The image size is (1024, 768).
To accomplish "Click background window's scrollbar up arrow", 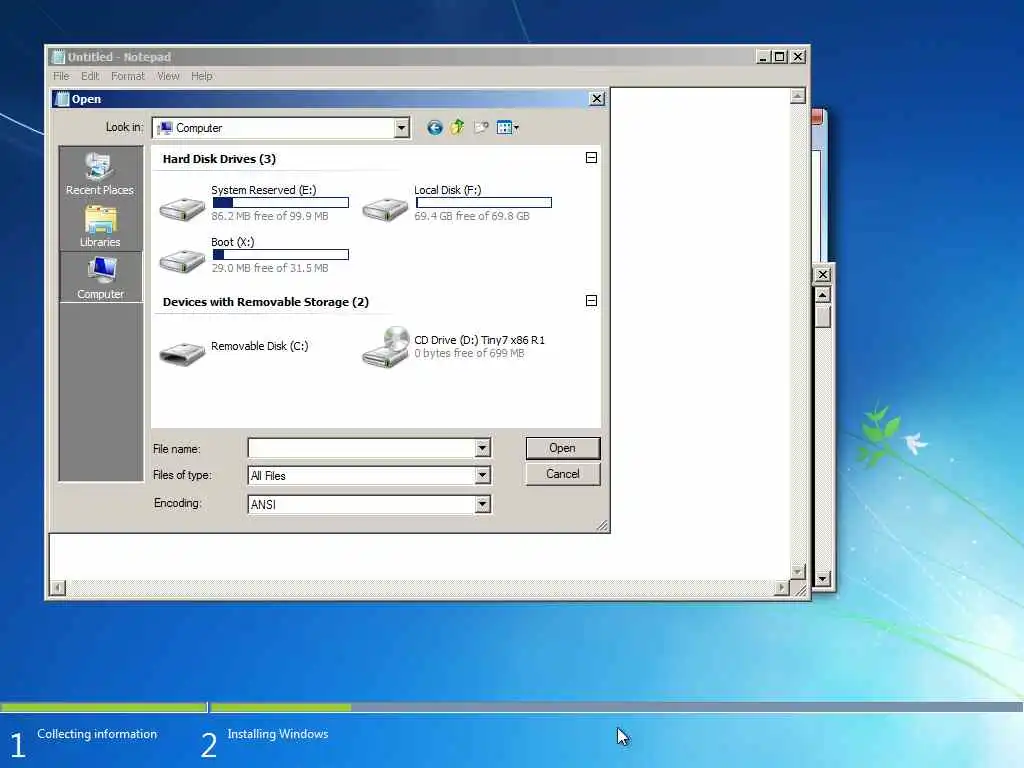I will click(x=822, y=295).
